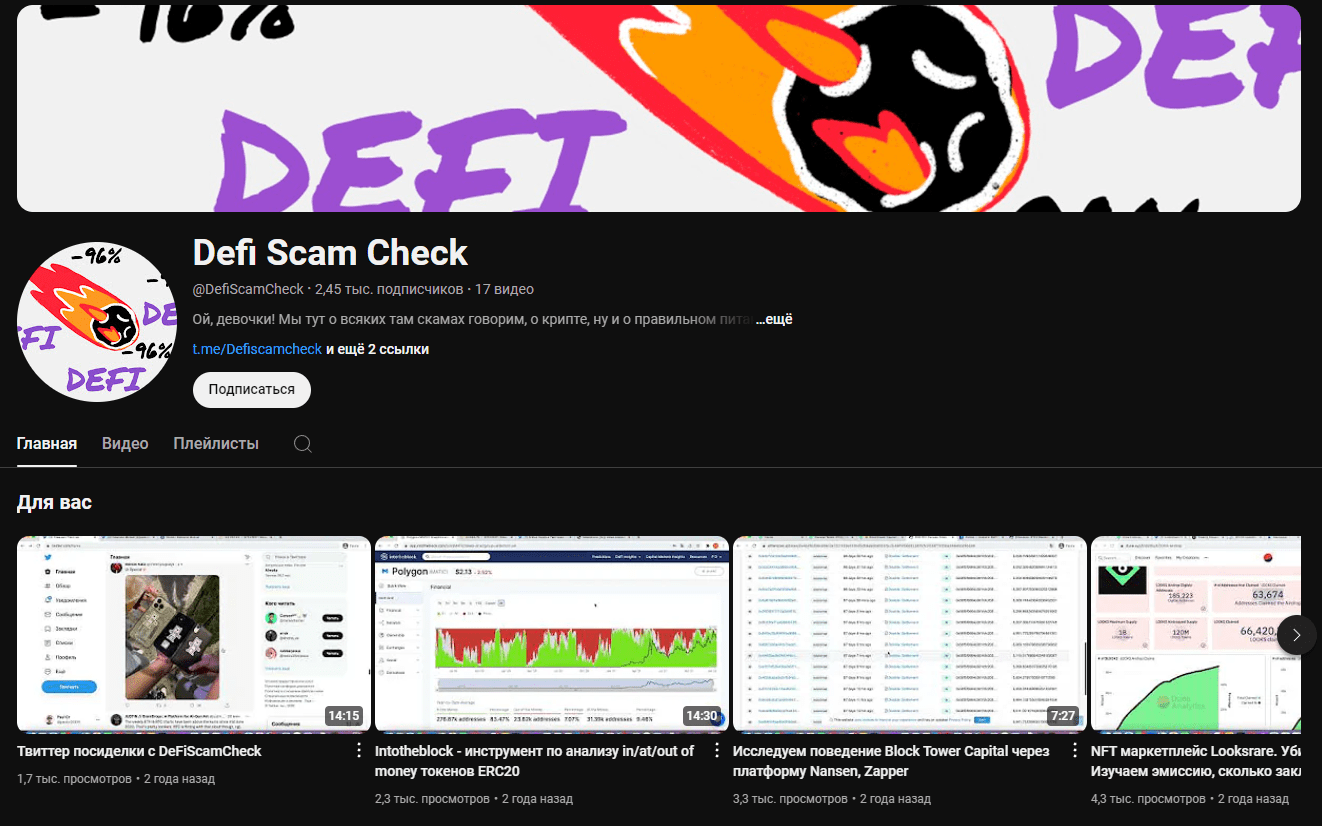Image resolution: width=1322 pixels, height=826 pixels.
Task: Click '1,7 тыс. просмотров • 2 года назад'
Action: (x=116, y=778)
